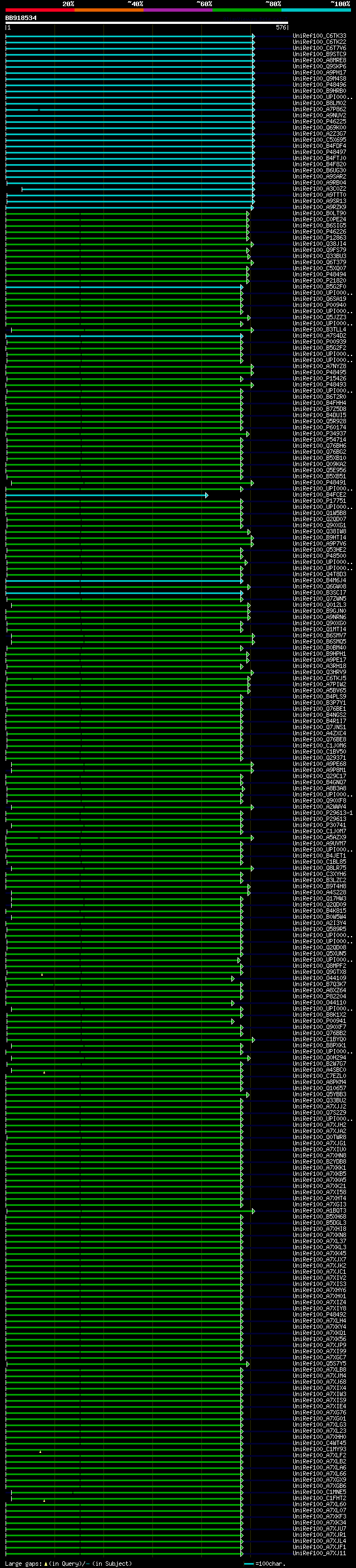Select the BB918534 query label
Viewport: 356px width, 1568px height.
click(21, 18)
